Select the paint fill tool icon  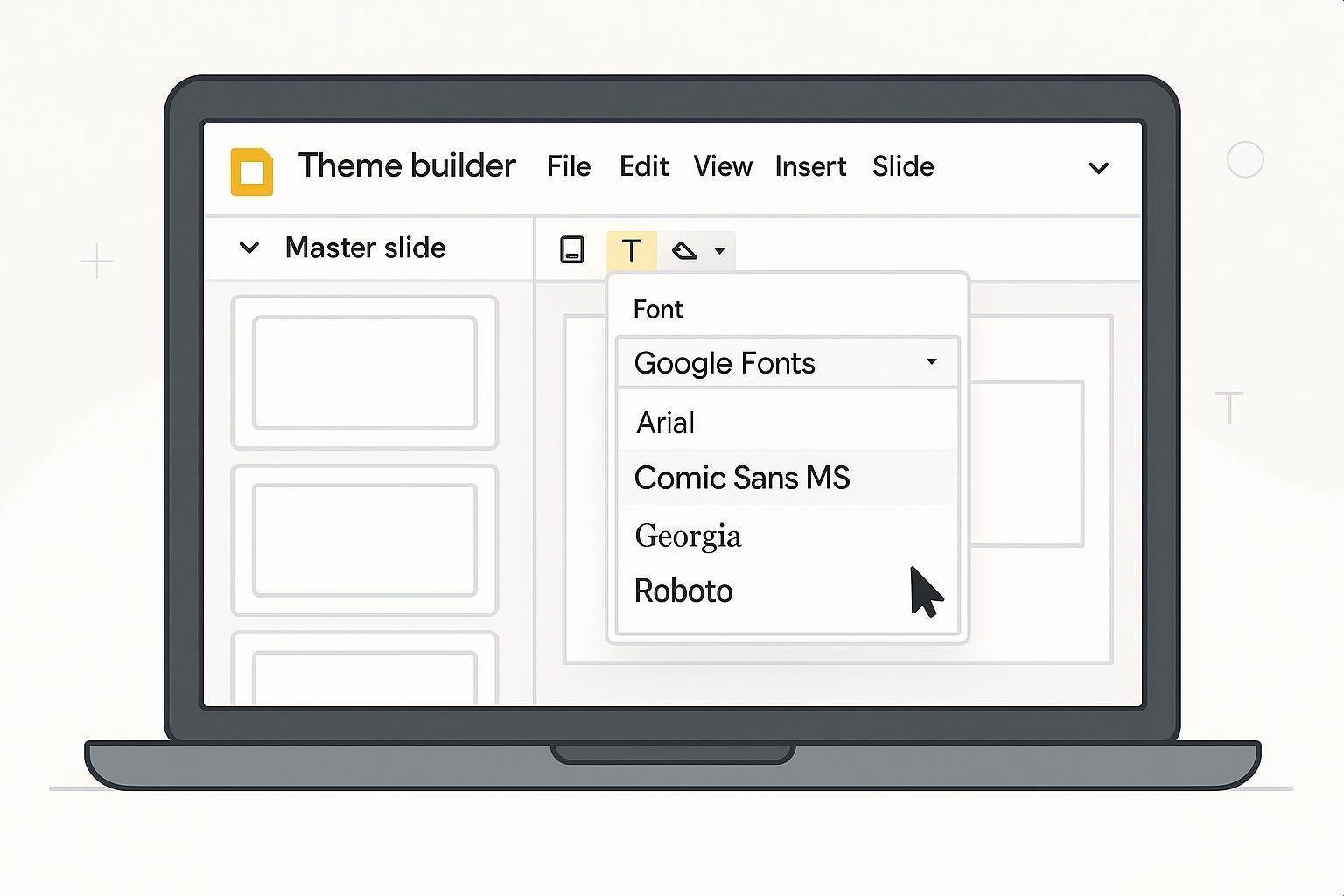click(684, 251)
